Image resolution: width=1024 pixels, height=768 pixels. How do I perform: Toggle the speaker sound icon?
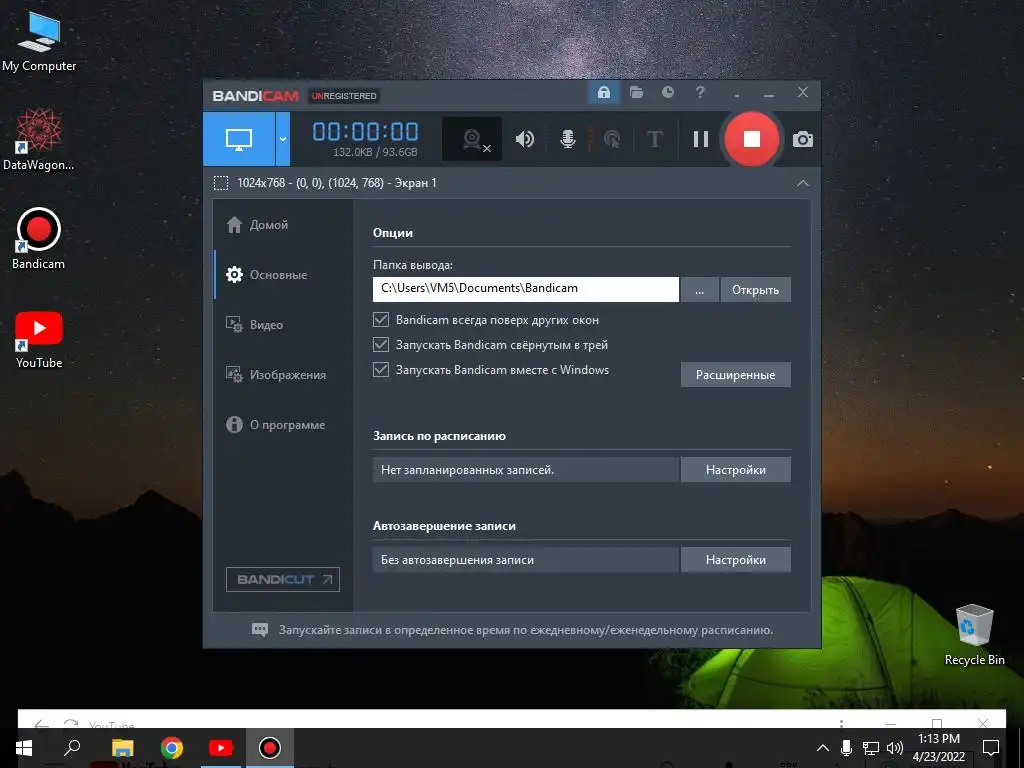[x=524, y=139]
